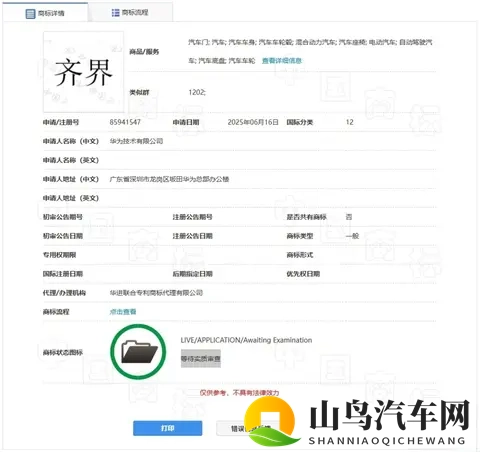Image resolution: width=480 pixels, height=452 pixels.
Task: Open the 商标流程 tab
Action: (x=130, y=13)
